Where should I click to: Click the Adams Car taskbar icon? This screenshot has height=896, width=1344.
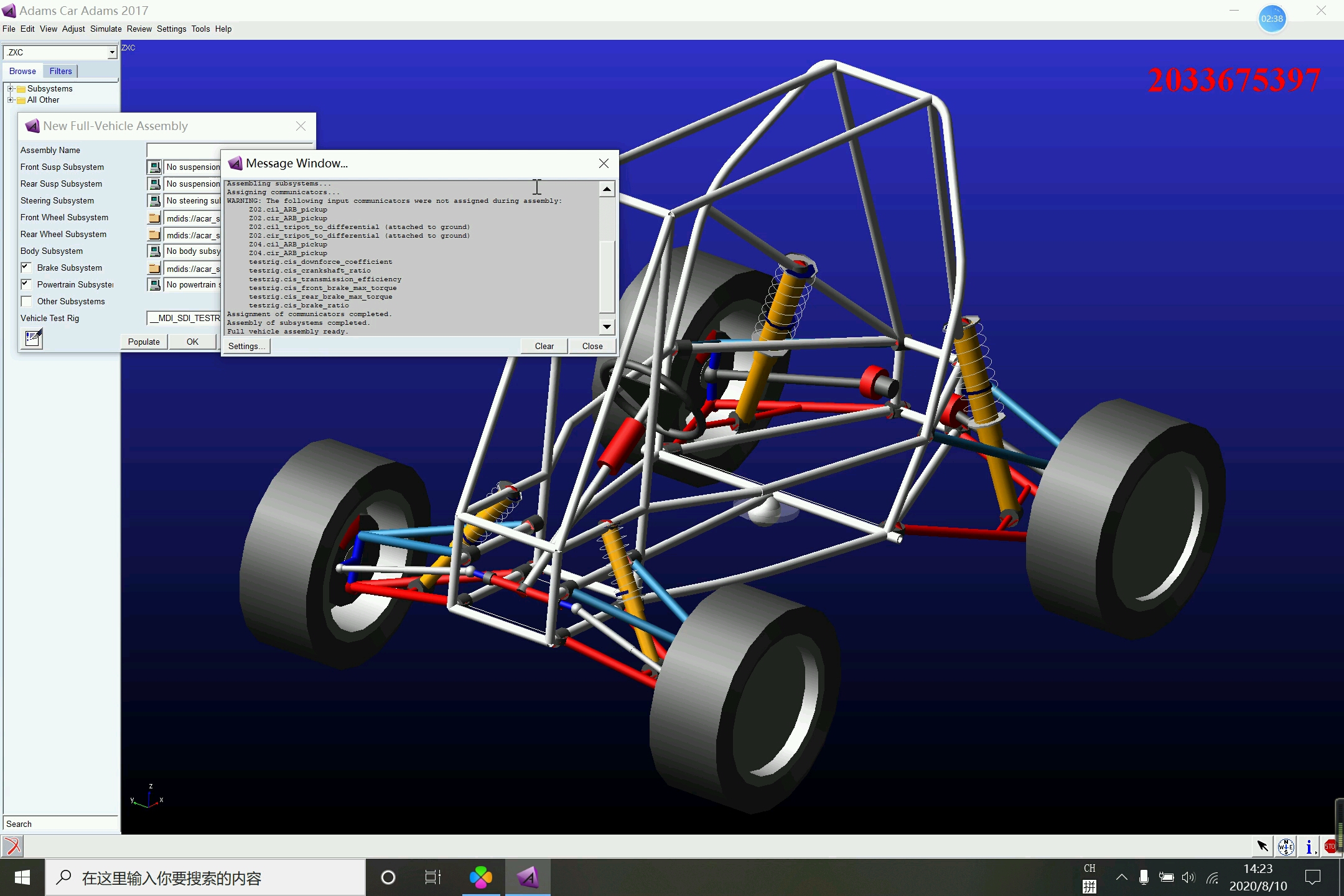click(528, 878)
